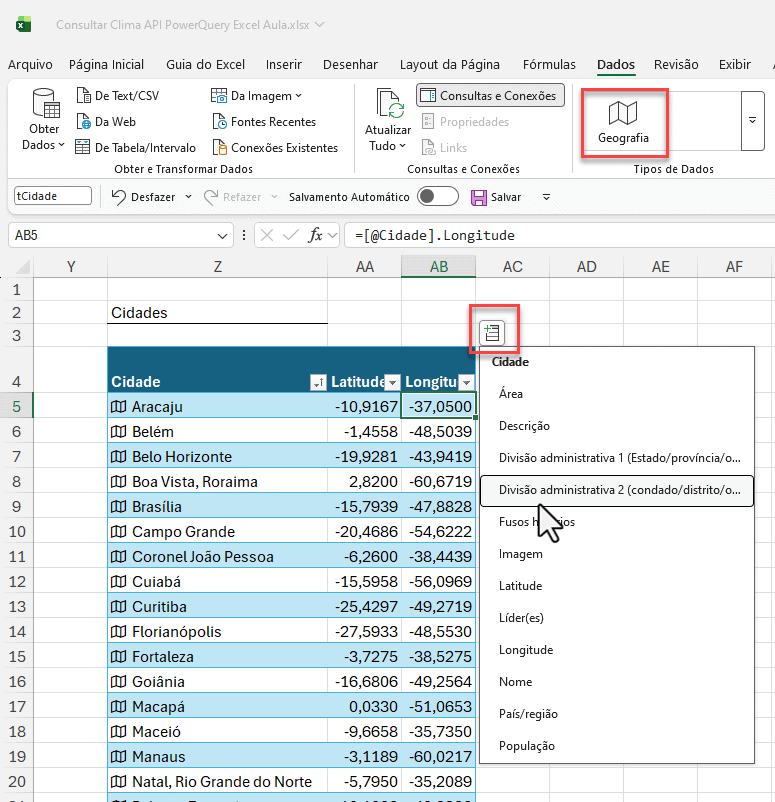This screenshot has height=802, width=775.
Task: Click the De Text/CSV import icon
Action: point(84,96)
